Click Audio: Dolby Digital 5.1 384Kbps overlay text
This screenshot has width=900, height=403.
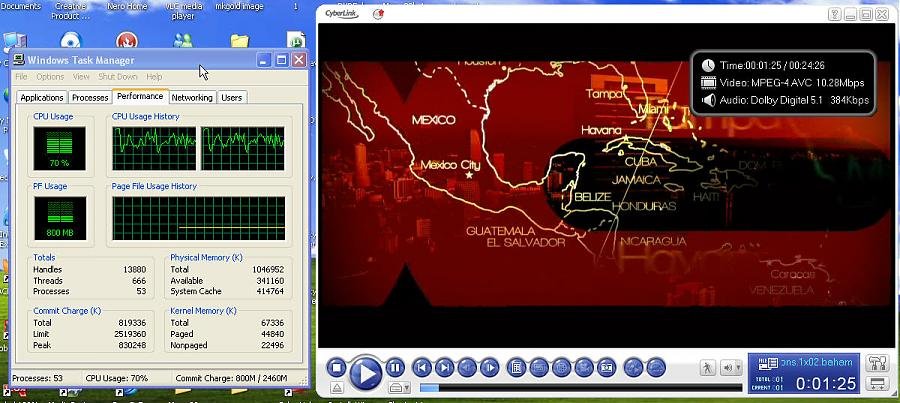pyautogui.click(x=794, y=100)
